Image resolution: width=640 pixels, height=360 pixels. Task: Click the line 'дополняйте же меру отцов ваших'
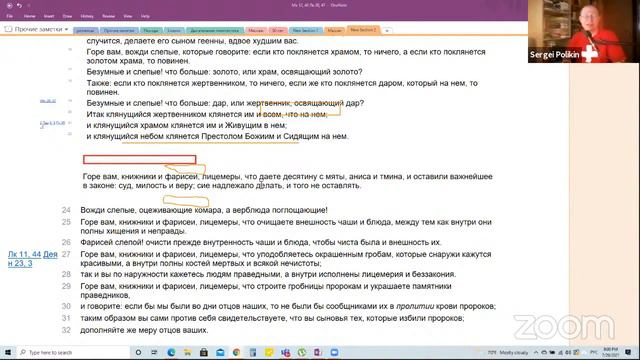pyautogui.click(x=144, y=330)
